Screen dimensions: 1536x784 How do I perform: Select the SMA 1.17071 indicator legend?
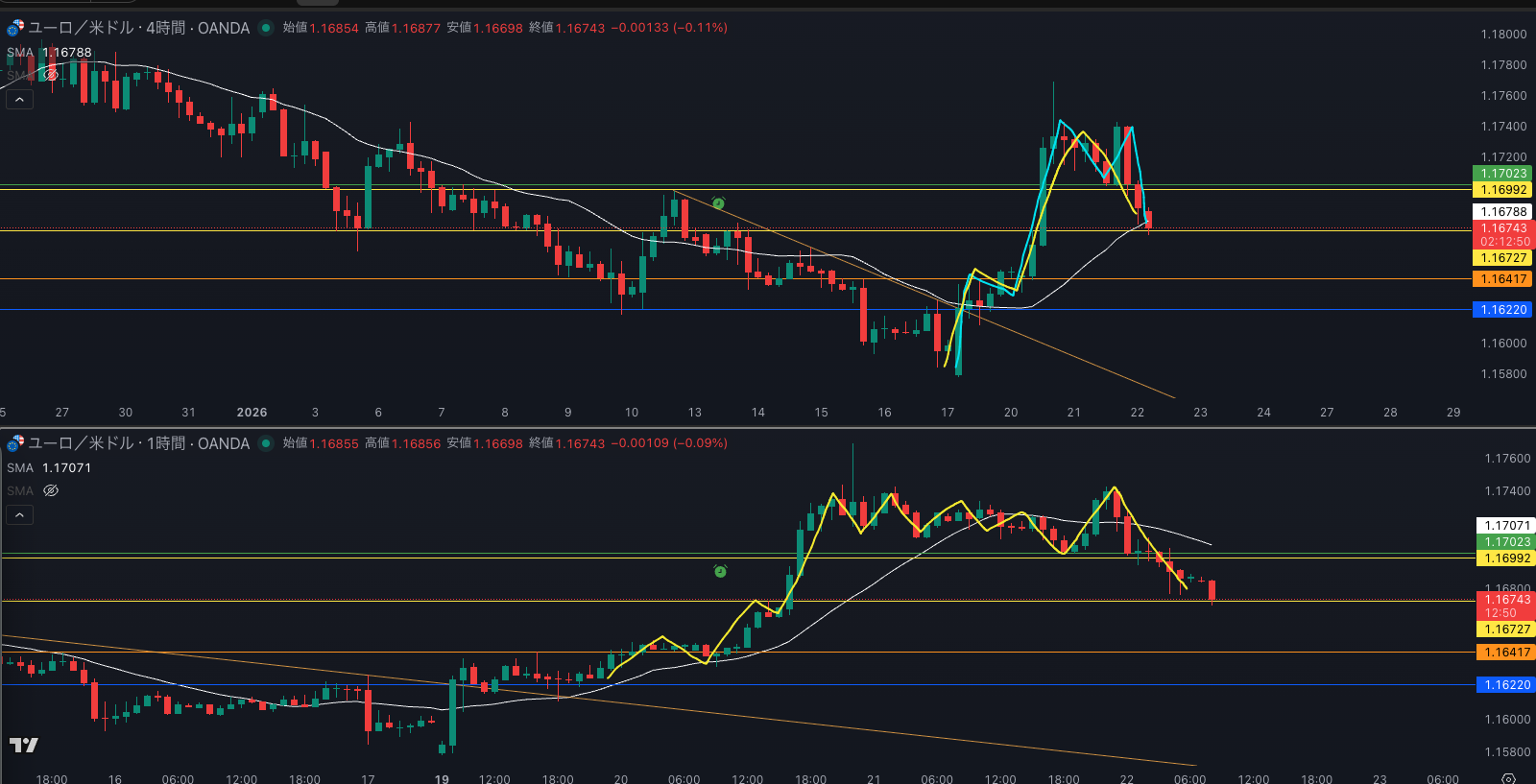tap(49, 468)
